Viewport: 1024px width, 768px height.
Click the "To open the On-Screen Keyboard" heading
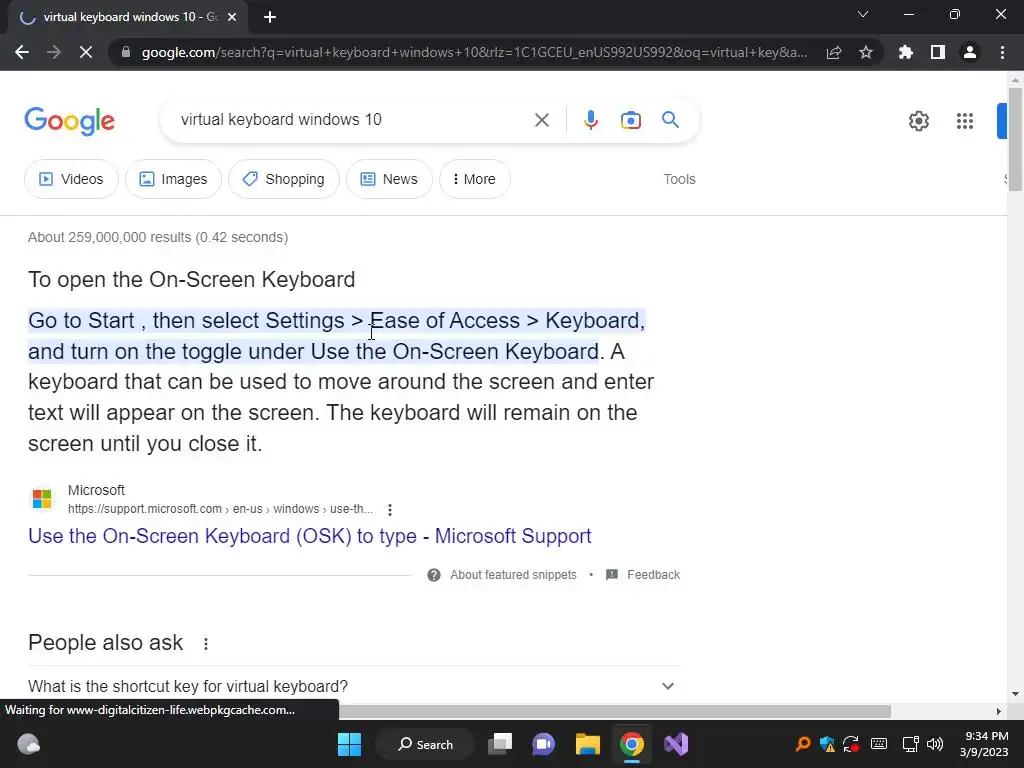coord(191,280)
